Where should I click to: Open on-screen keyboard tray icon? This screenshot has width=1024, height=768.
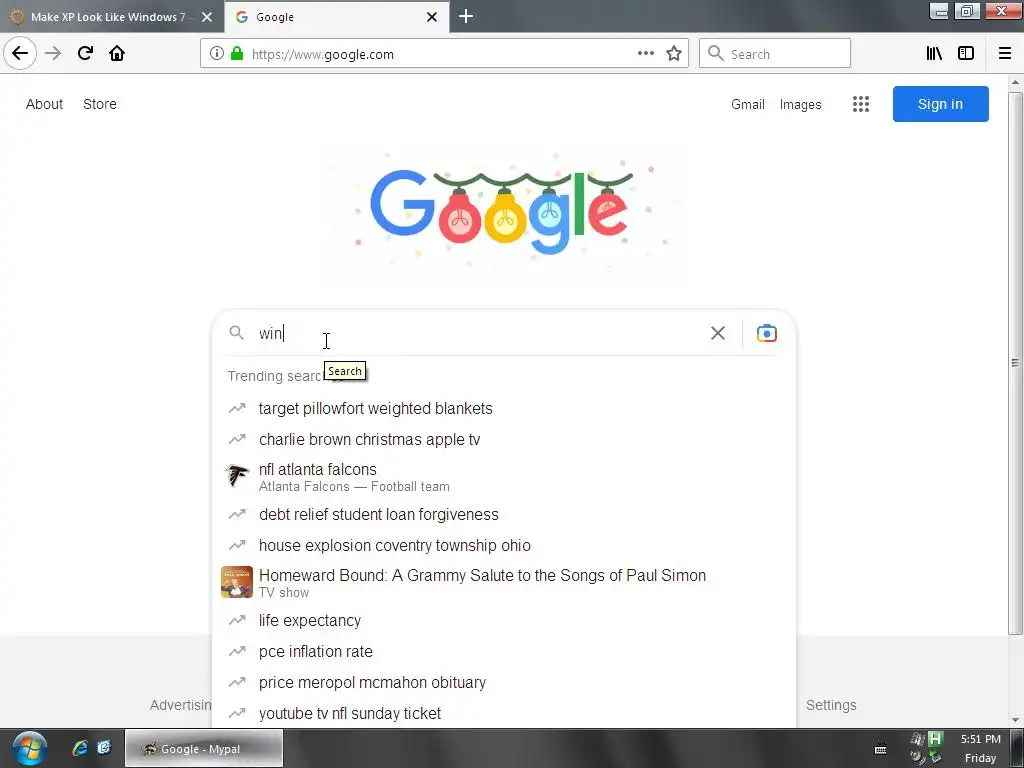(880, 748)
